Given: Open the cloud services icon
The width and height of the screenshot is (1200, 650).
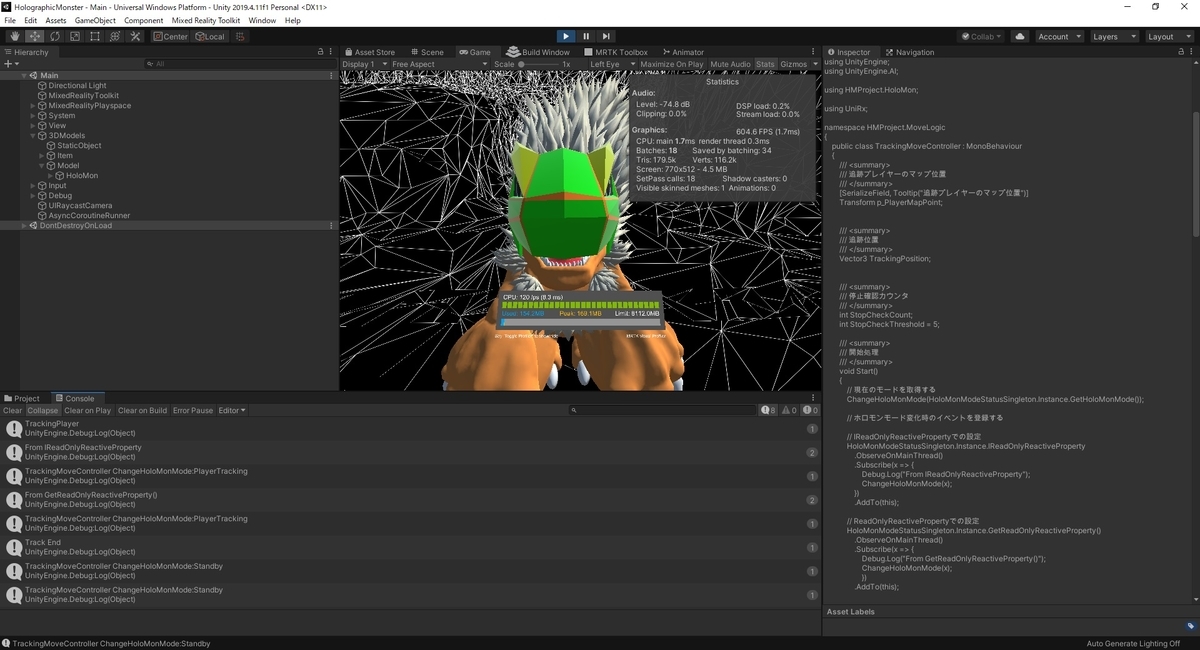Looking at the screenshot, I should pyautogui.click(x=1019, y=36).
